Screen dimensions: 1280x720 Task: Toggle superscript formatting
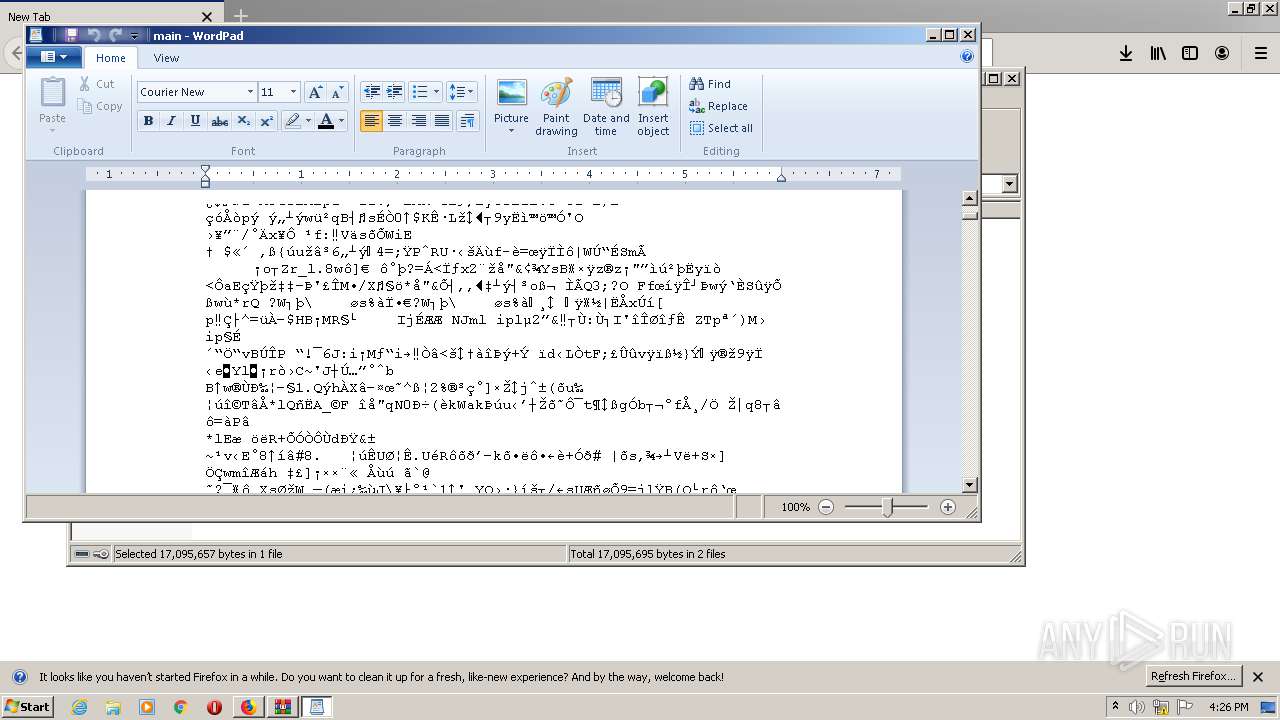click(x=266, y=121)
